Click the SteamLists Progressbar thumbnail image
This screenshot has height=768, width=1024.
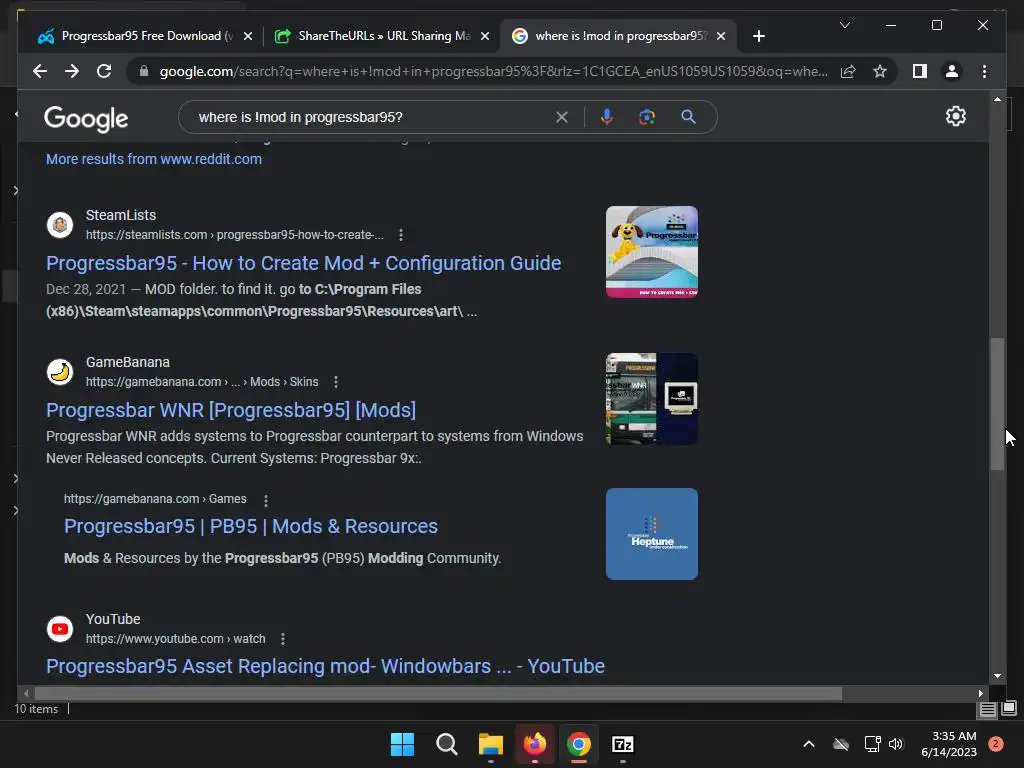coord(652,252)
